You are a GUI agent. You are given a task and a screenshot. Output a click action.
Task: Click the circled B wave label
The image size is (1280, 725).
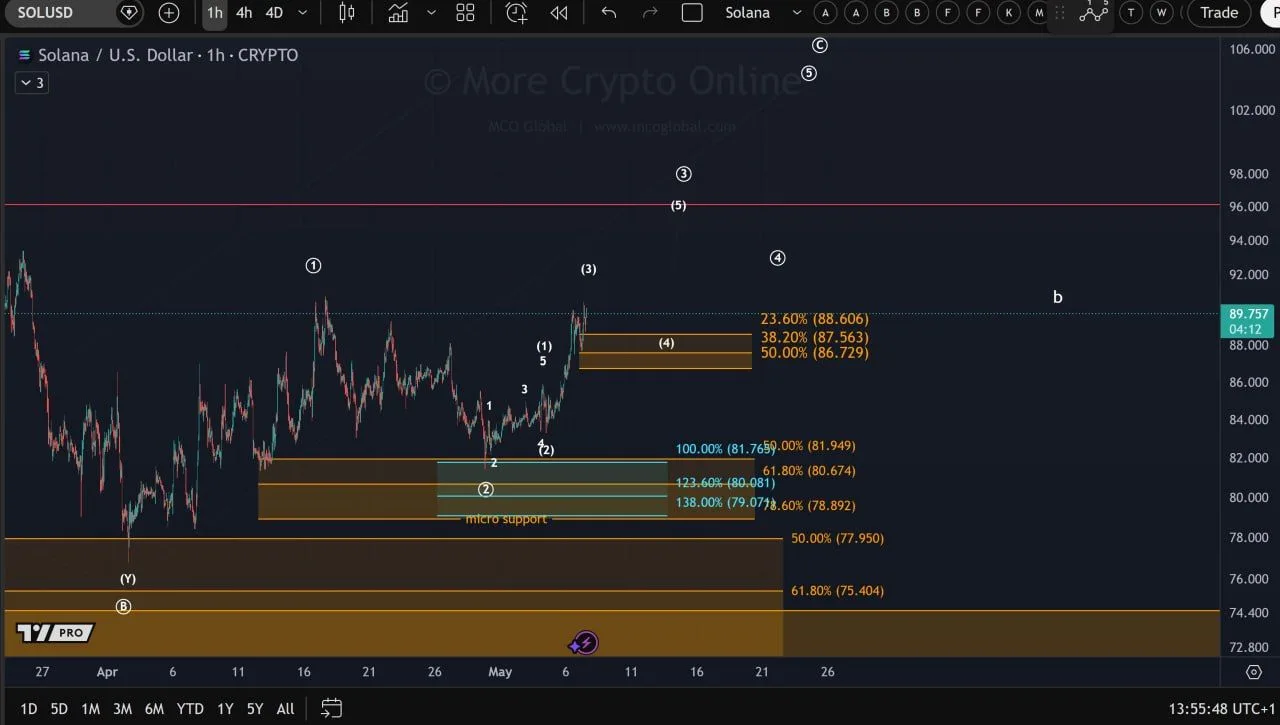click(x=123, y=607)
